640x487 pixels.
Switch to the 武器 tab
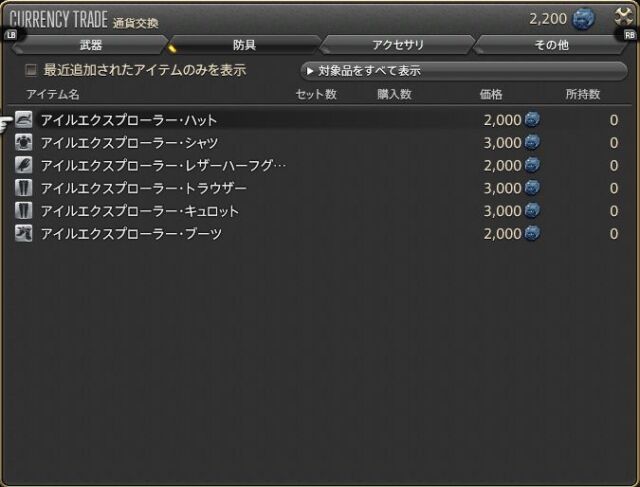[x=90, y=45]
